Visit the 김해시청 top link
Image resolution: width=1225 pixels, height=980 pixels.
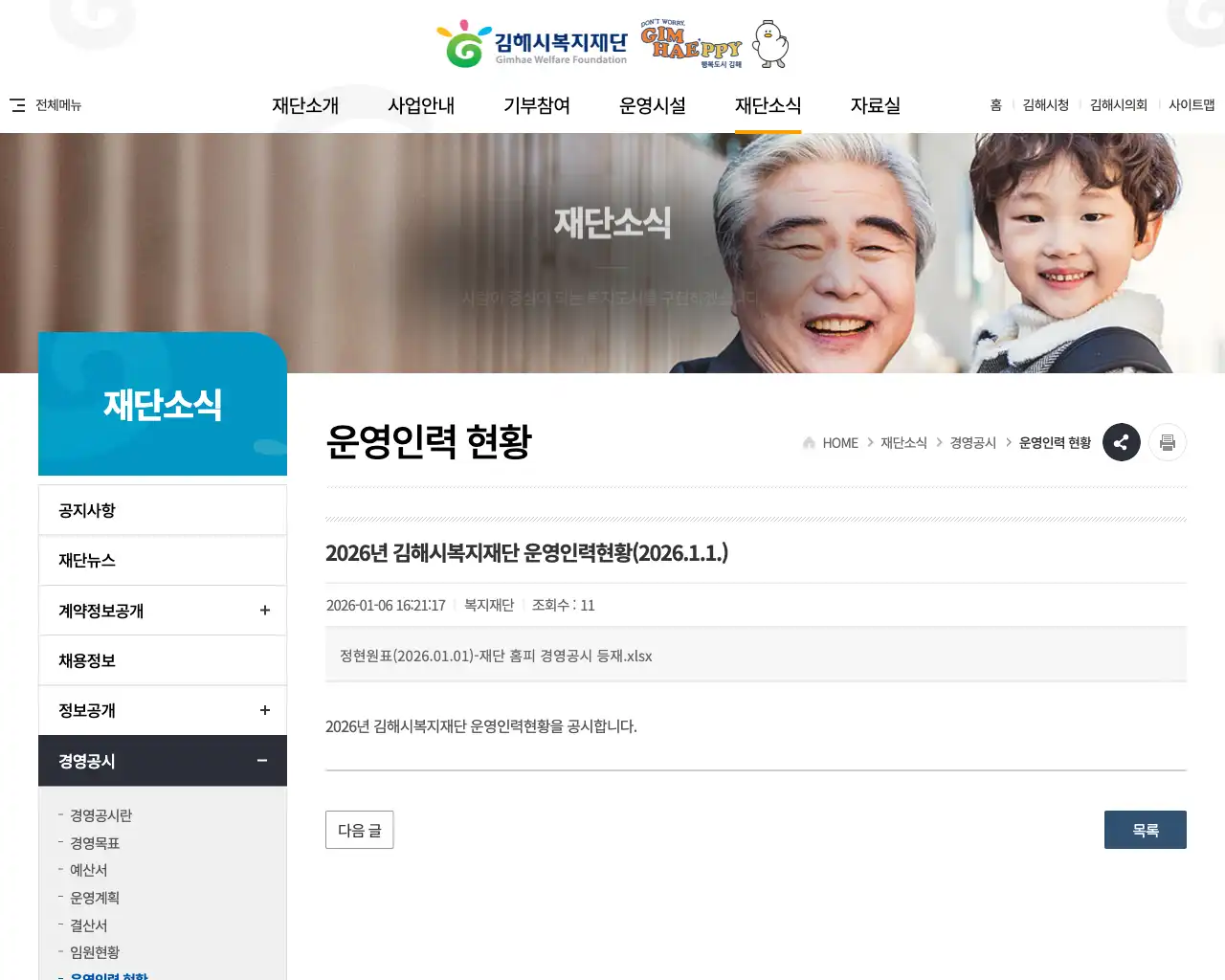[x=1045, y=105]
